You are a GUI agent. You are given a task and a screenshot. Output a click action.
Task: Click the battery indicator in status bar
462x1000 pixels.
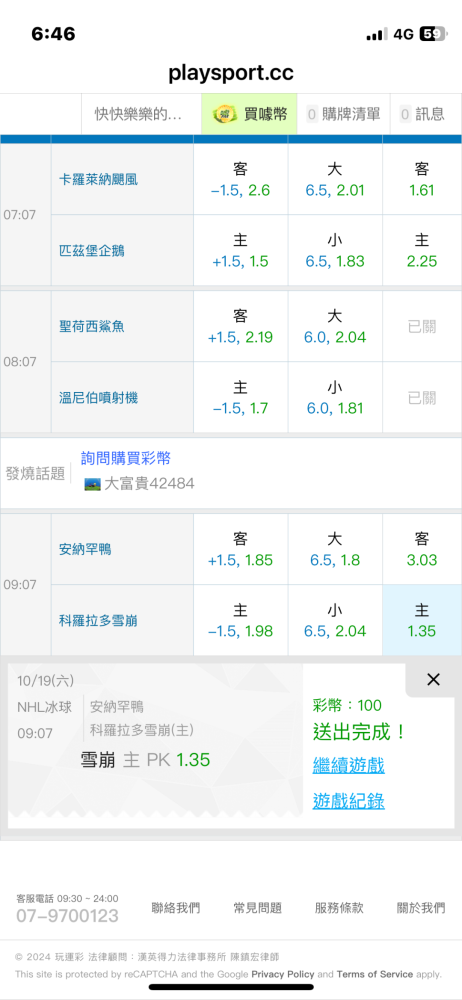click(x=434, y=34)
